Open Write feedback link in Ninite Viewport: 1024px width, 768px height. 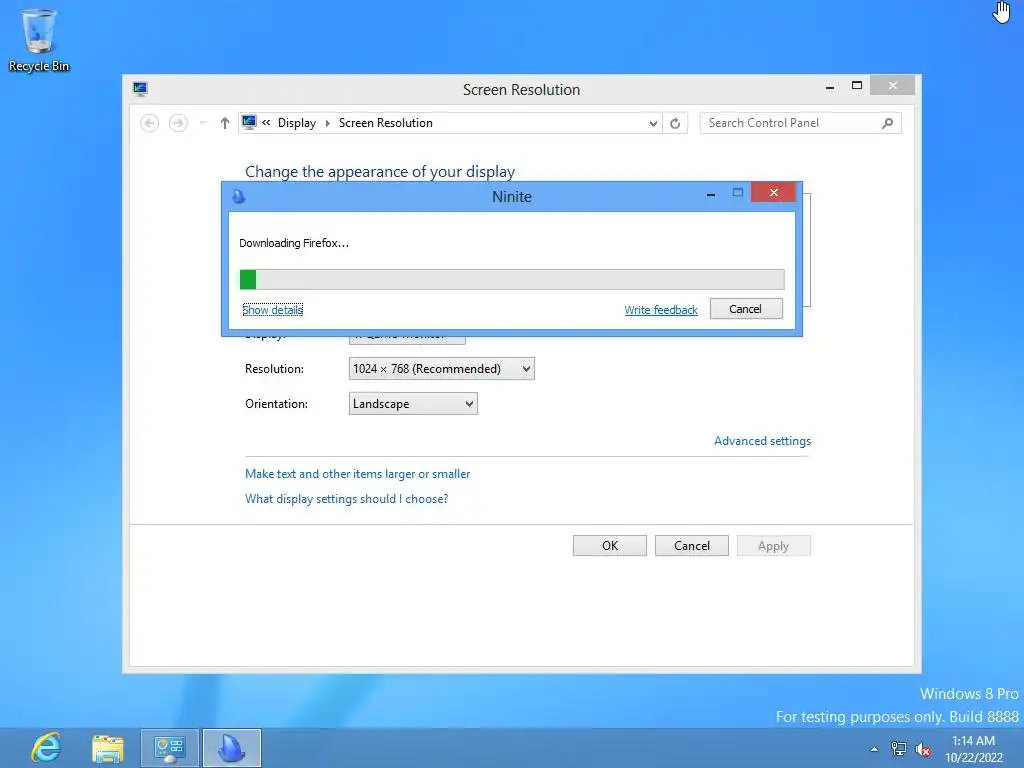[x=661, y=310]
